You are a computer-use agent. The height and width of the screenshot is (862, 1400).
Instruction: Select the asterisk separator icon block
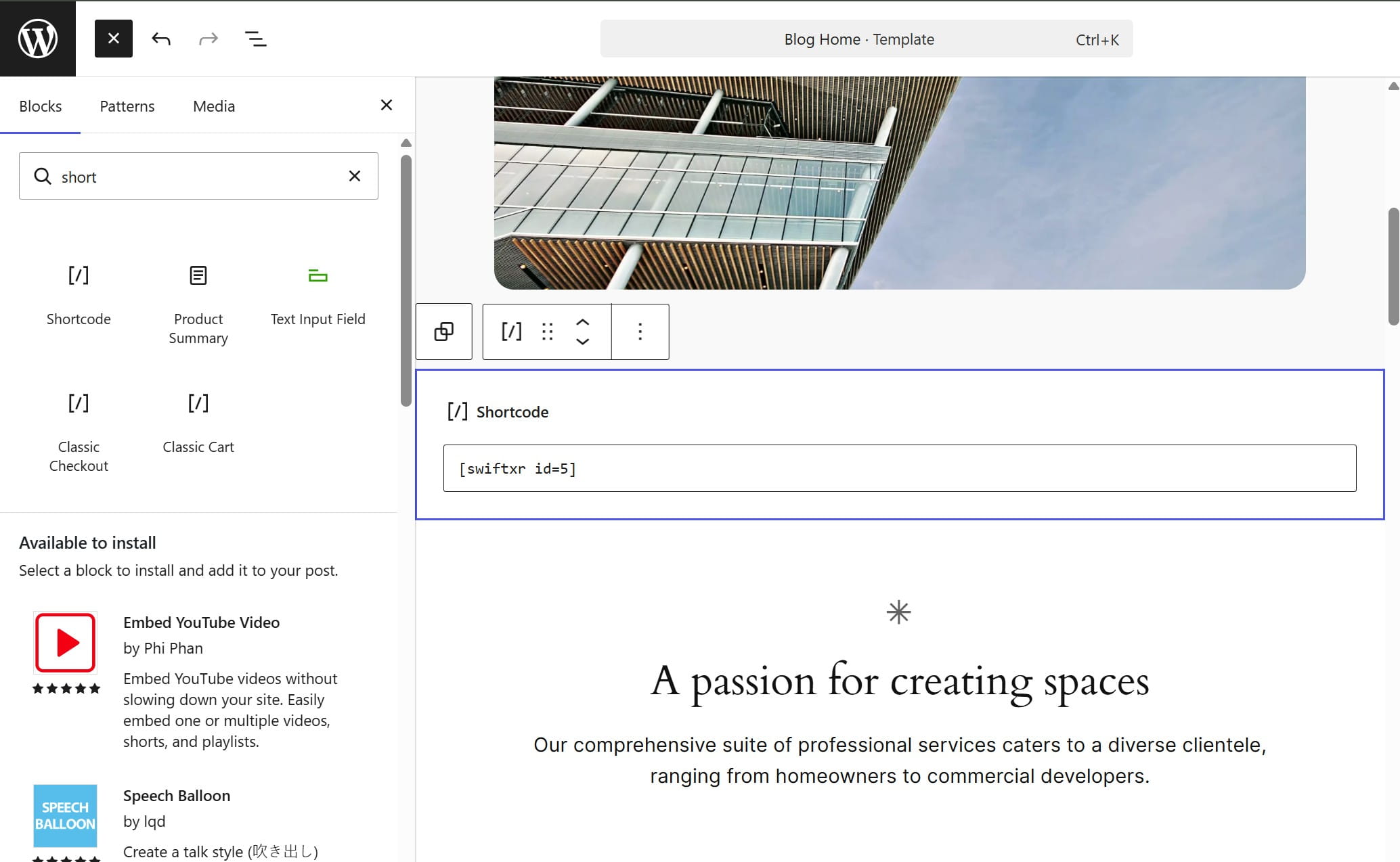tap(898, 612)
